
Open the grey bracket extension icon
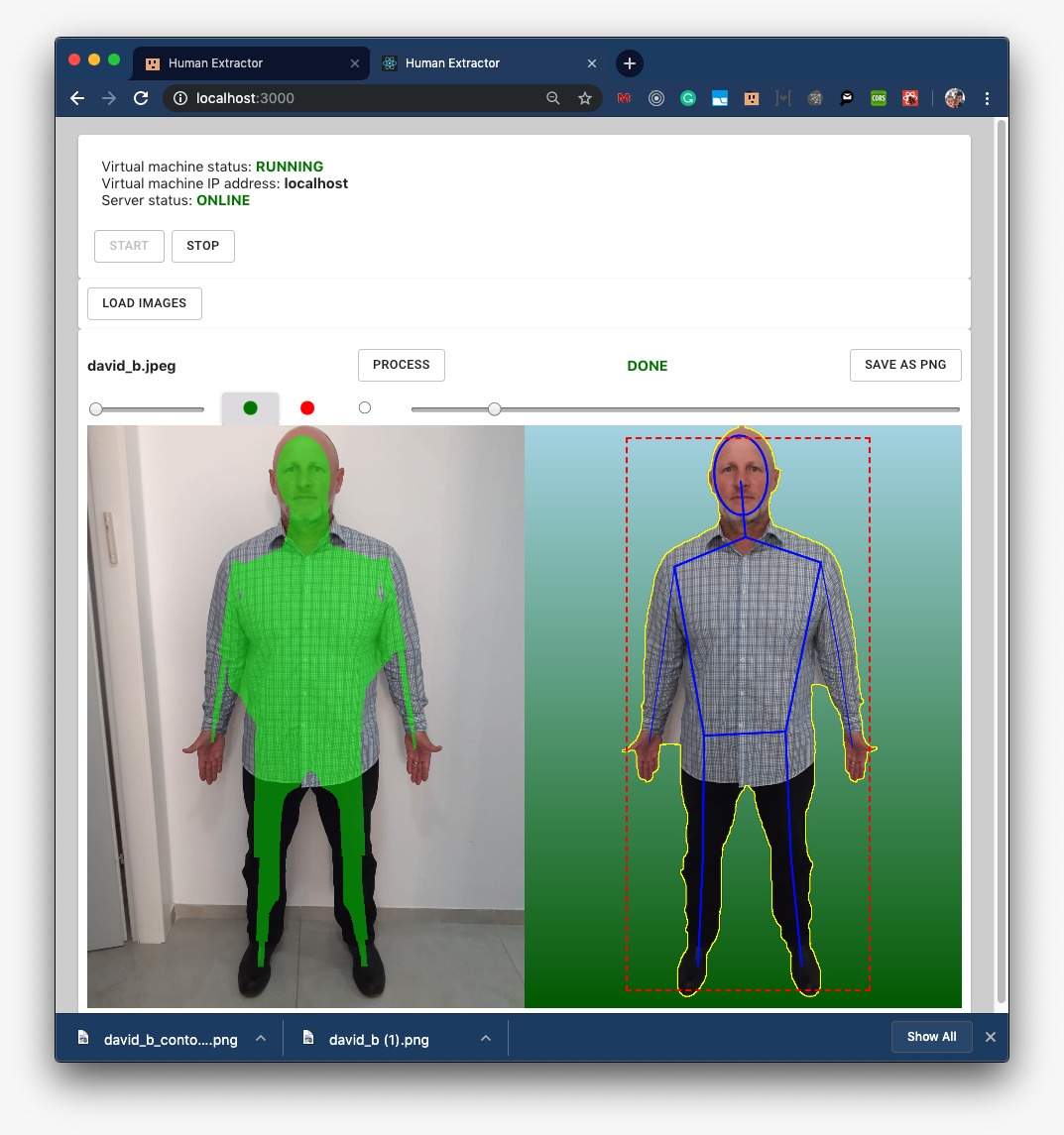(783, 98)
